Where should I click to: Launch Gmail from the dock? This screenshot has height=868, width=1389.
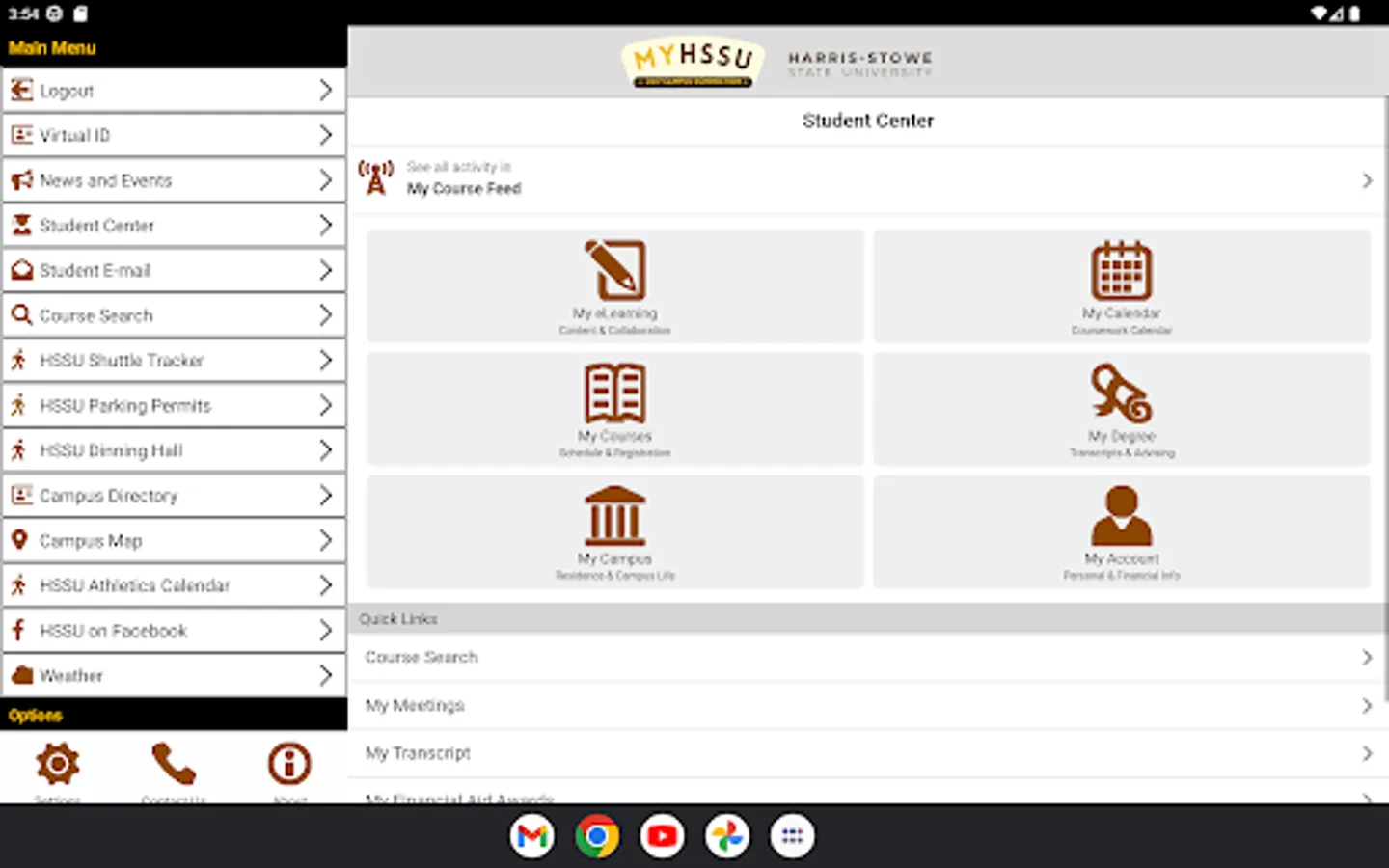pos(532,836)
